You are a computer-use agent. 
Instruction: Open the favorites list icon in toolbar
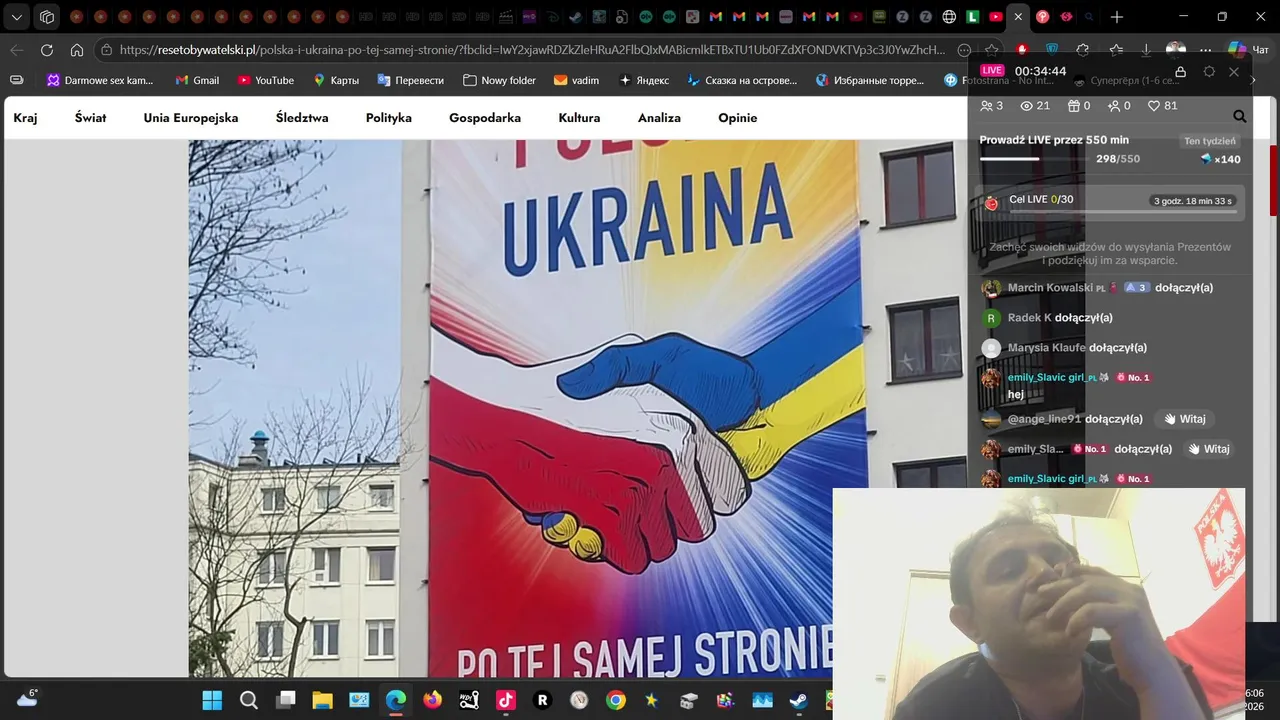(1116, 50)
